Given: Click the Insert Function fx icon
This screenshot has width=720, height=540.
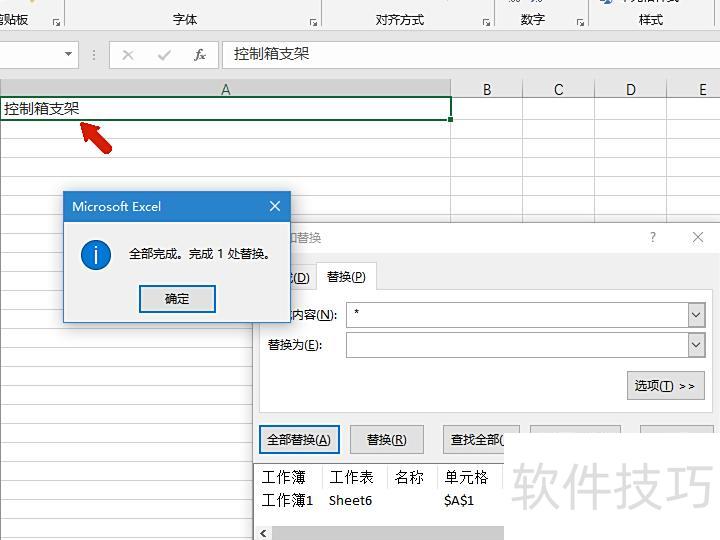Looking at the screenshot, I should click(x=200, y=55).
